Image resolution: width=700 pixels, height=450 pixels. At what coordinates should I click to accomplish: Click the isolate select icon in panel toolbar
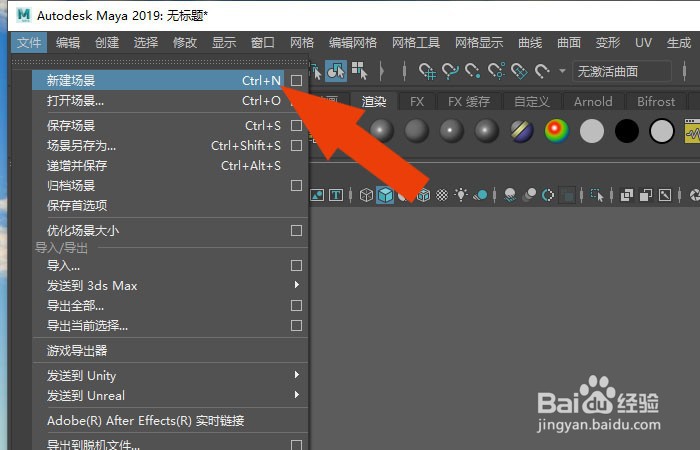pos(597,195)
